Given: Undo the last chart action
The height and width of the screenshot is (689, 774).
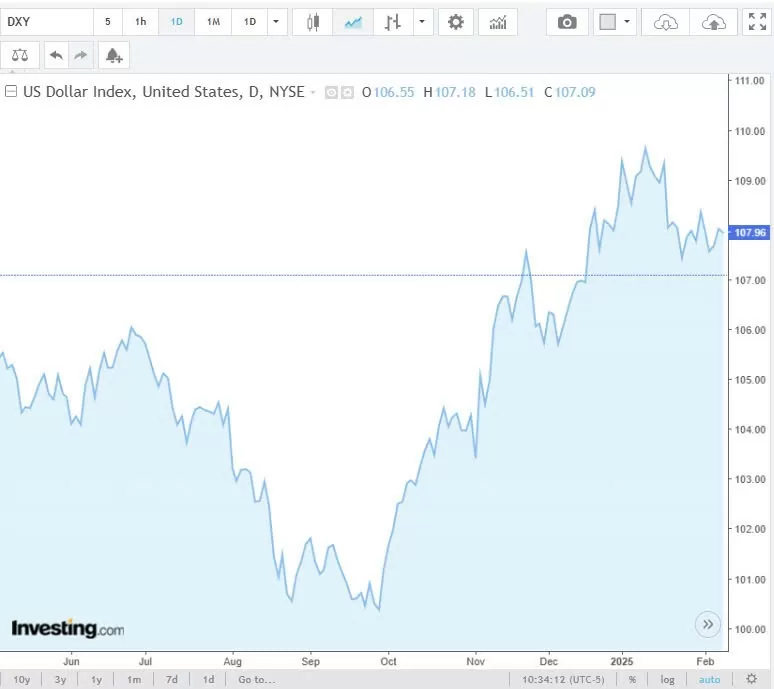Looking at the screenshot, I should [x=56, y=55].
